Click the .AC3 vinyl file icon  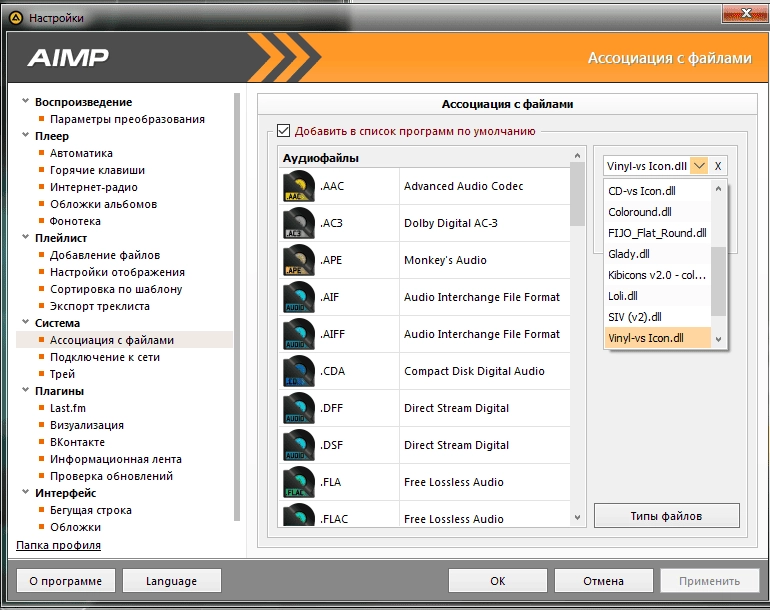[299, 223]
